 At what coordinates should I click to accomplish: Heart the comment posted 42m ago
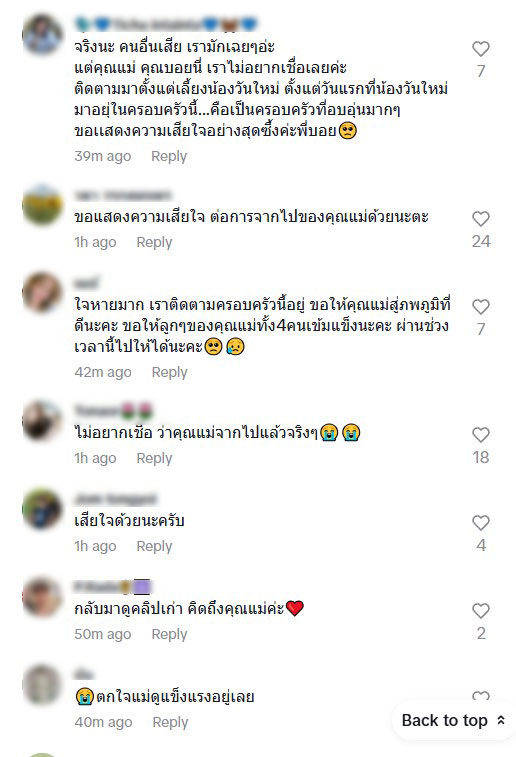[x=480, y=307]
